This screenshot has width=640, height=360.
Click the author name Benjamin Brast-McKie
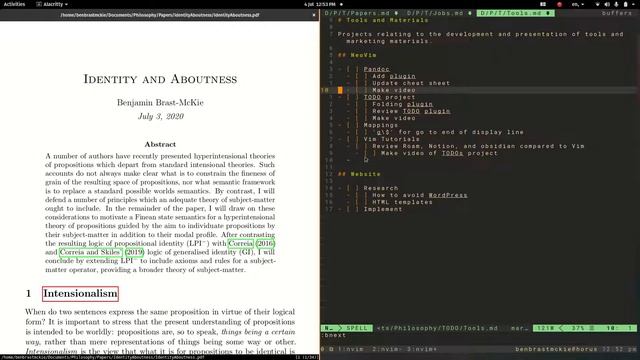(x=160, y=102)
